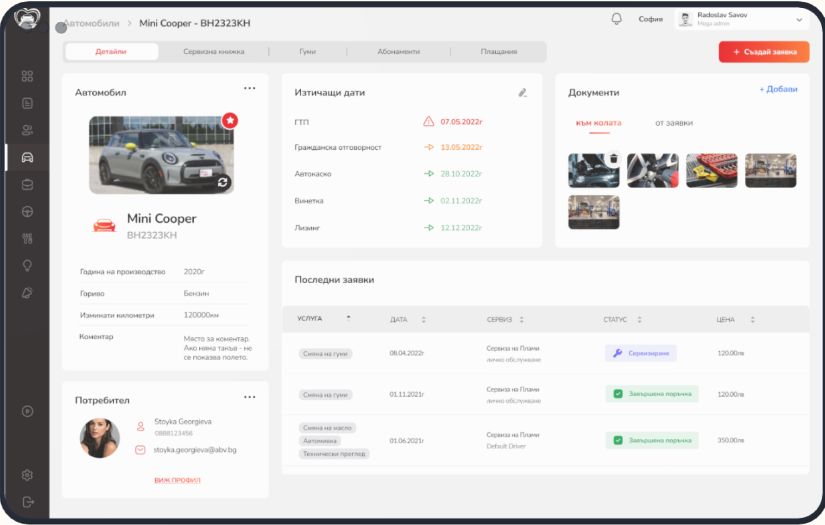Open the София city selector
825x525 pixels.
[x=650, y=19]
